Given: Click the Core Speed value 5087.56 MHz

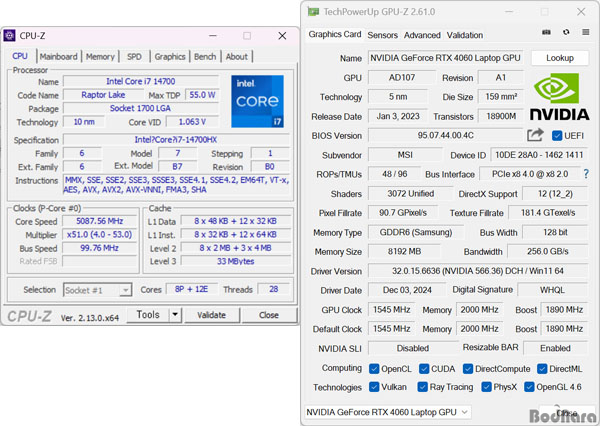Looking at the screenshot, I should click(99, 221).
